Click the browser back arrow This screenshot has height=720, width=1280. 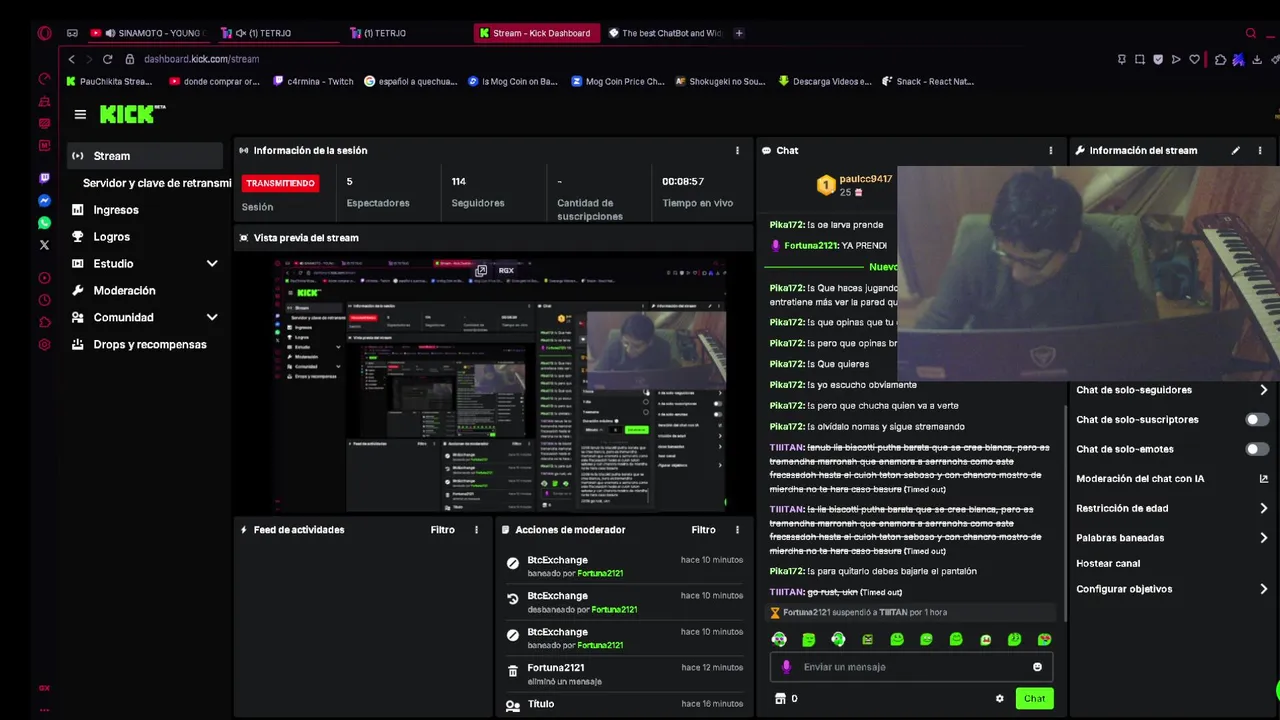[71, 59]
